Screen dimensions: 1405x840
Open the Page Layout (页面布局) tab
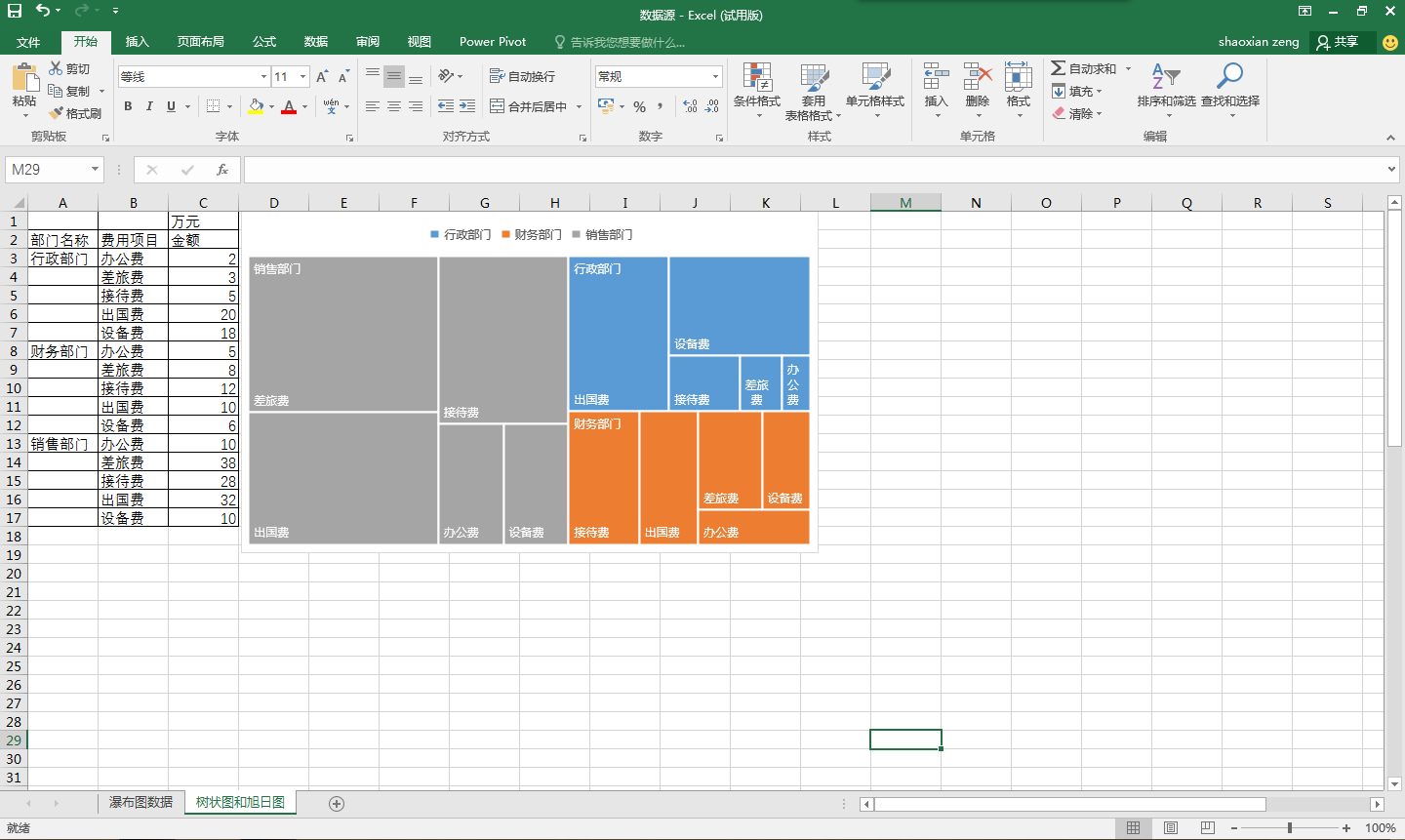201,42
